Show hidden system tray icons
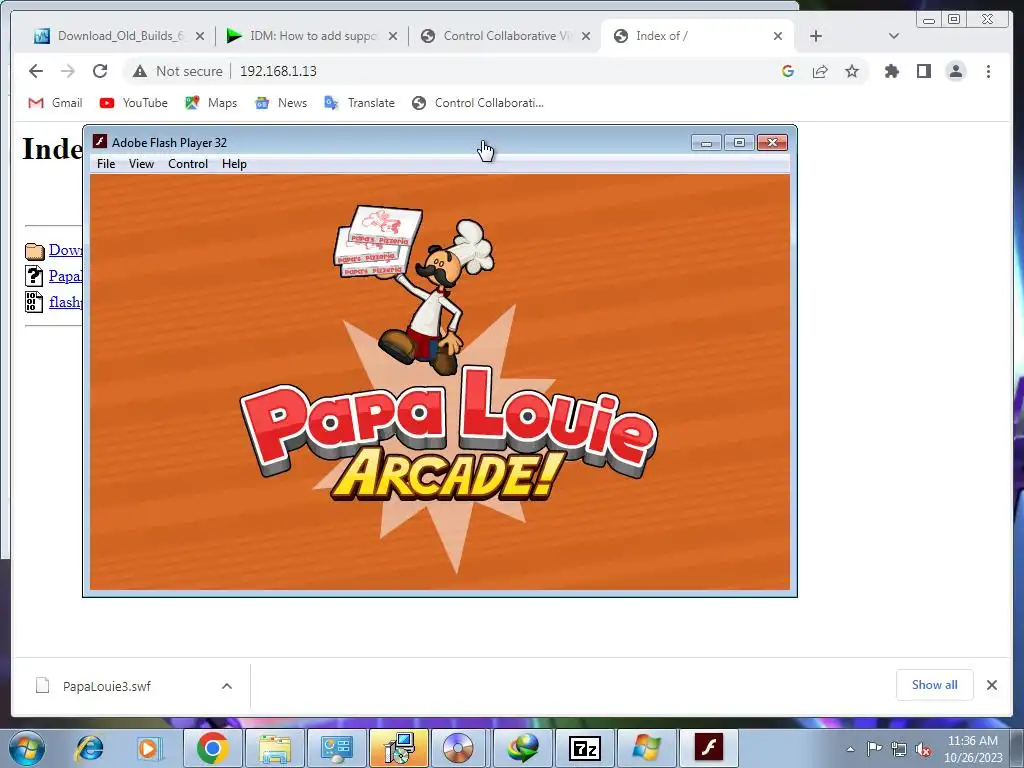This screenshot has height=768, width=1024. tap(850, 749)
